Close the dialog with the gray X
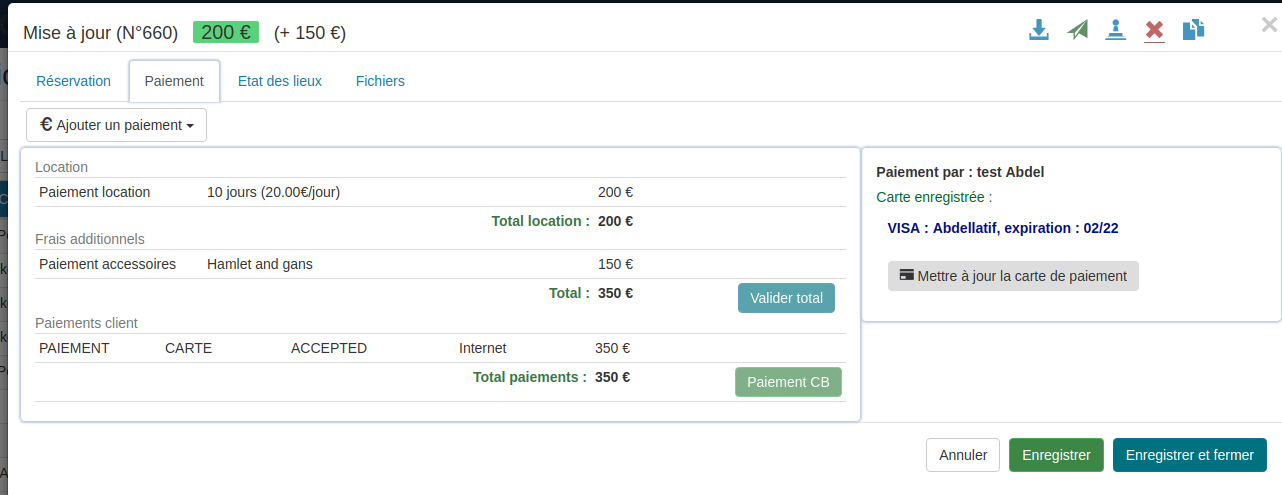Image resolution: width=1282 pixels, height=495 pixels. pos(1269,25)
